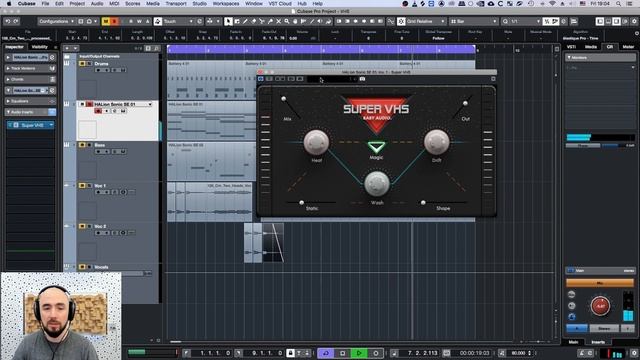Screen dimensions: 640x360
Task: Toggle the purple Cycle loop button
Action: coord(326,353)
